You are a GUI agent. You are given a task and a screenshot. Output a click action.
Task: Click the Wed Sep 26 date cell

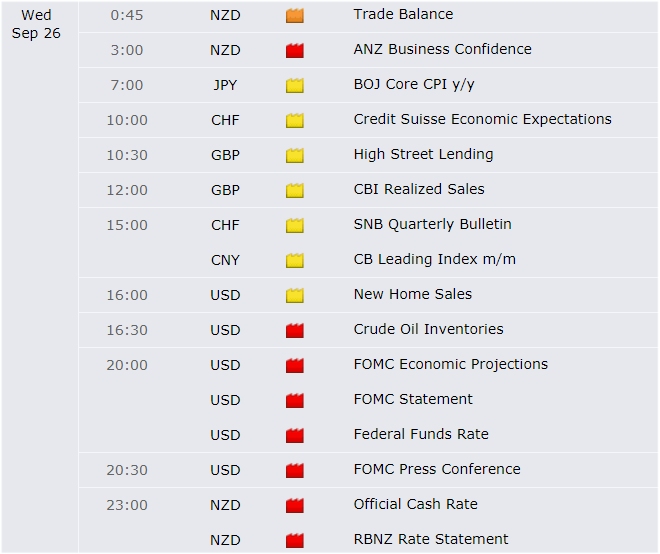[37, 23]
